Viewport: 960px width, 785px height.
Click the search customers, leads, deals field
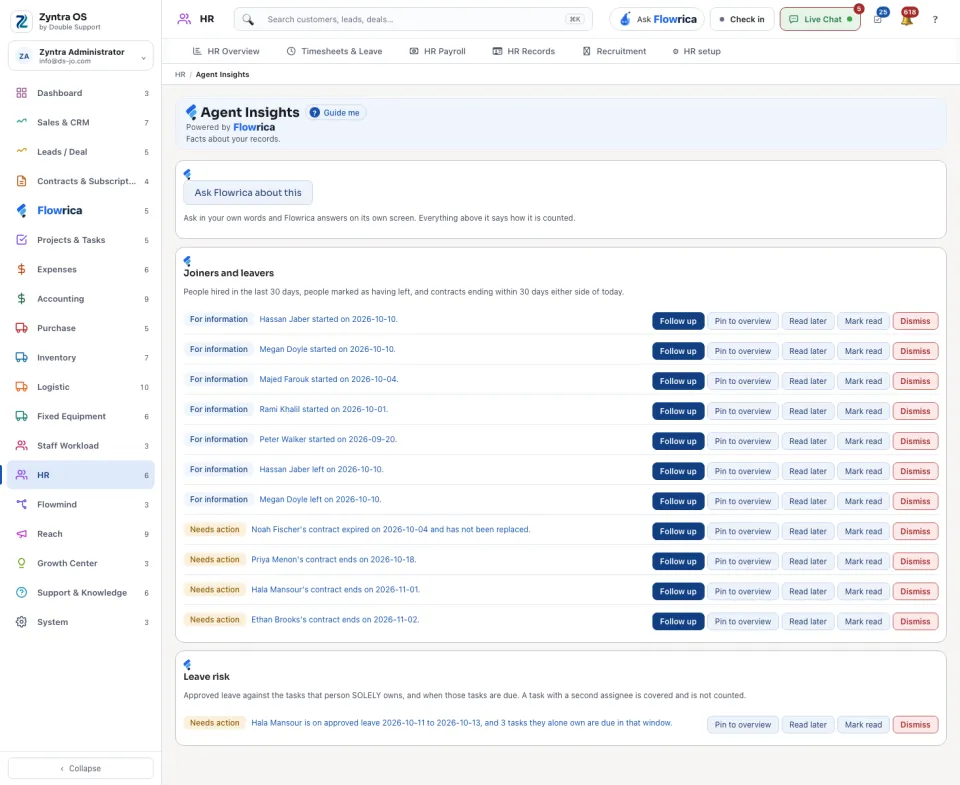pos(413,20)
